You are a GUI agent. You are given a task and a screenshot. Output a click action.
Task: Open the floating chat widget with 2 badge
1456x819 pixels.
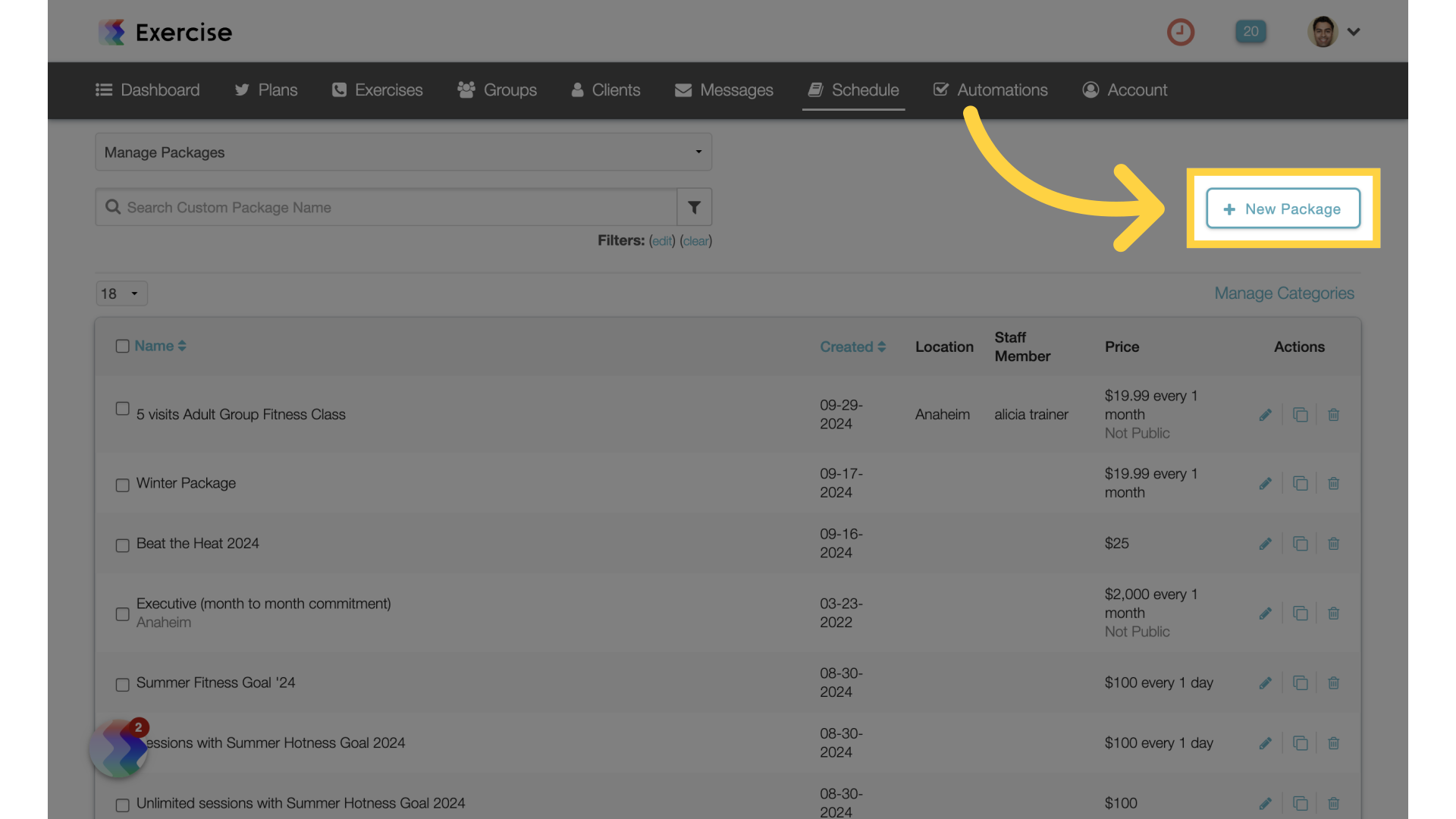point(119,748)
